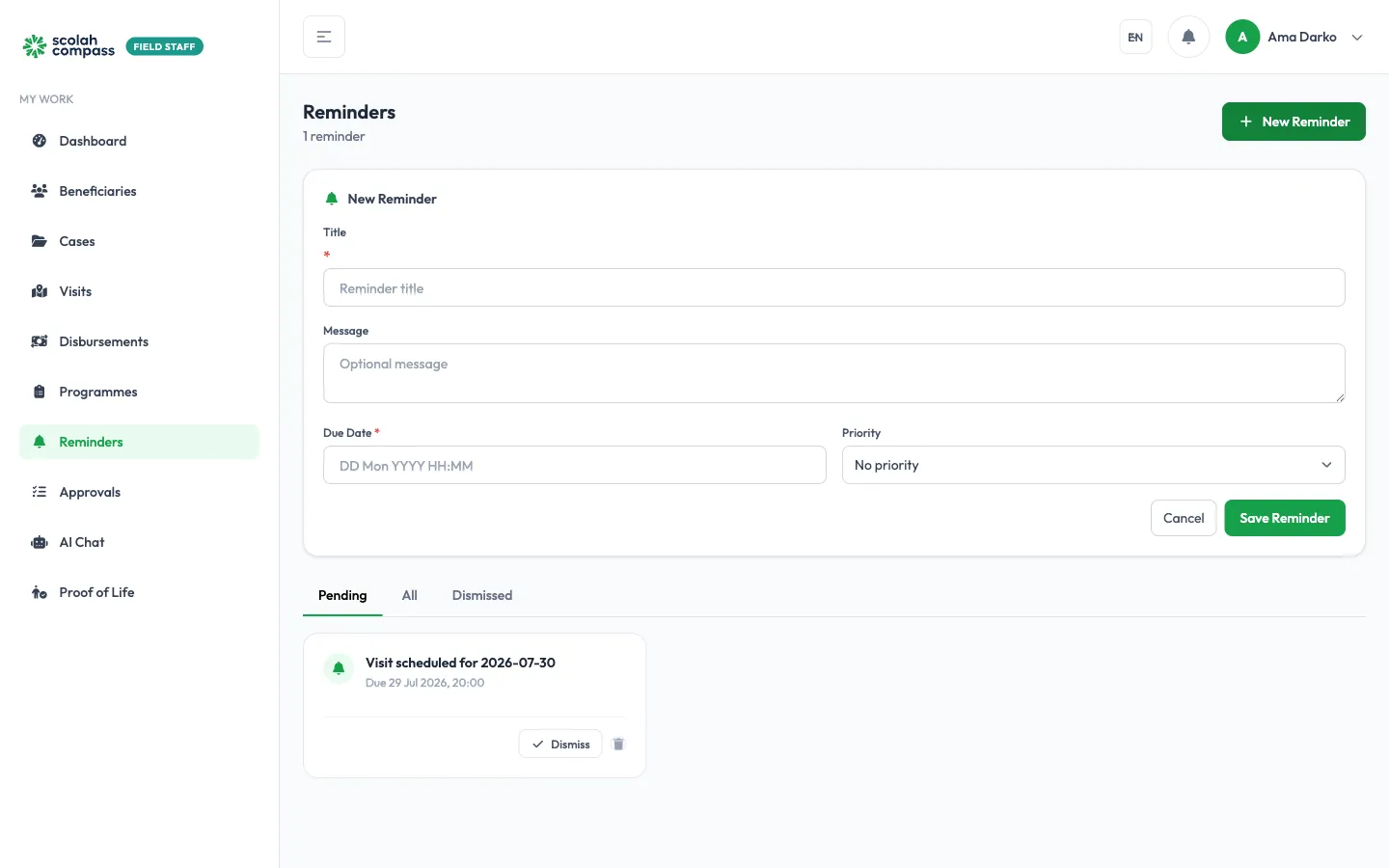Click the '1 reminder' count text
1389x868 pixels.
(x=334, y=136)
